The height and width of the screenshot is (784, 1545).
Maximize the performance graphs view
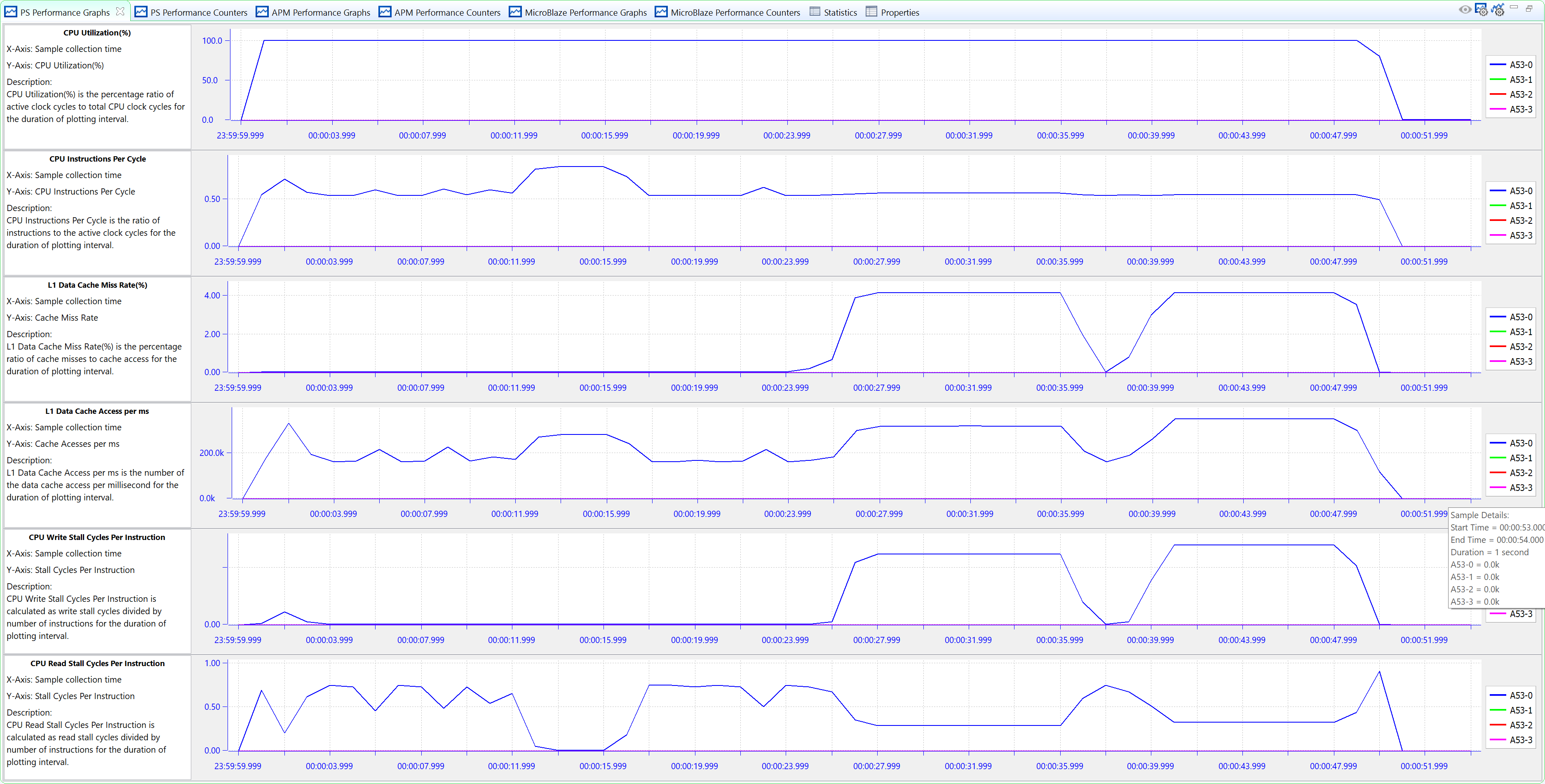[1529, 8]
